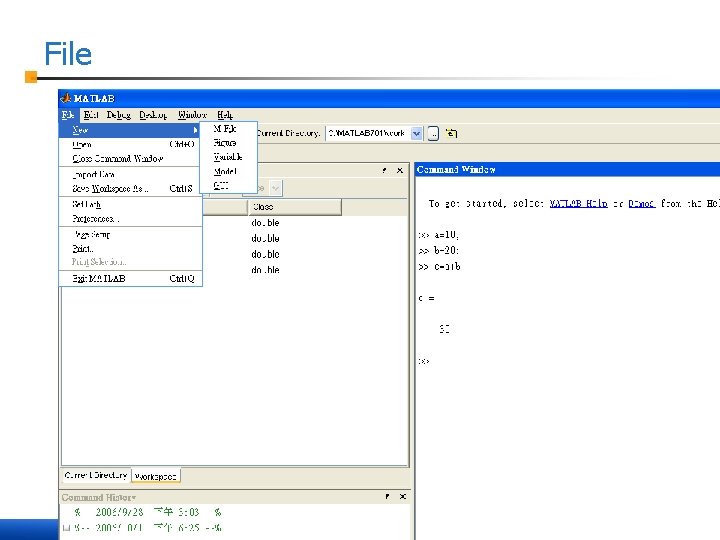This screenshot has height=540, width=720.
Task: Choose Set Path in File menu
Action: click(131, 204)
